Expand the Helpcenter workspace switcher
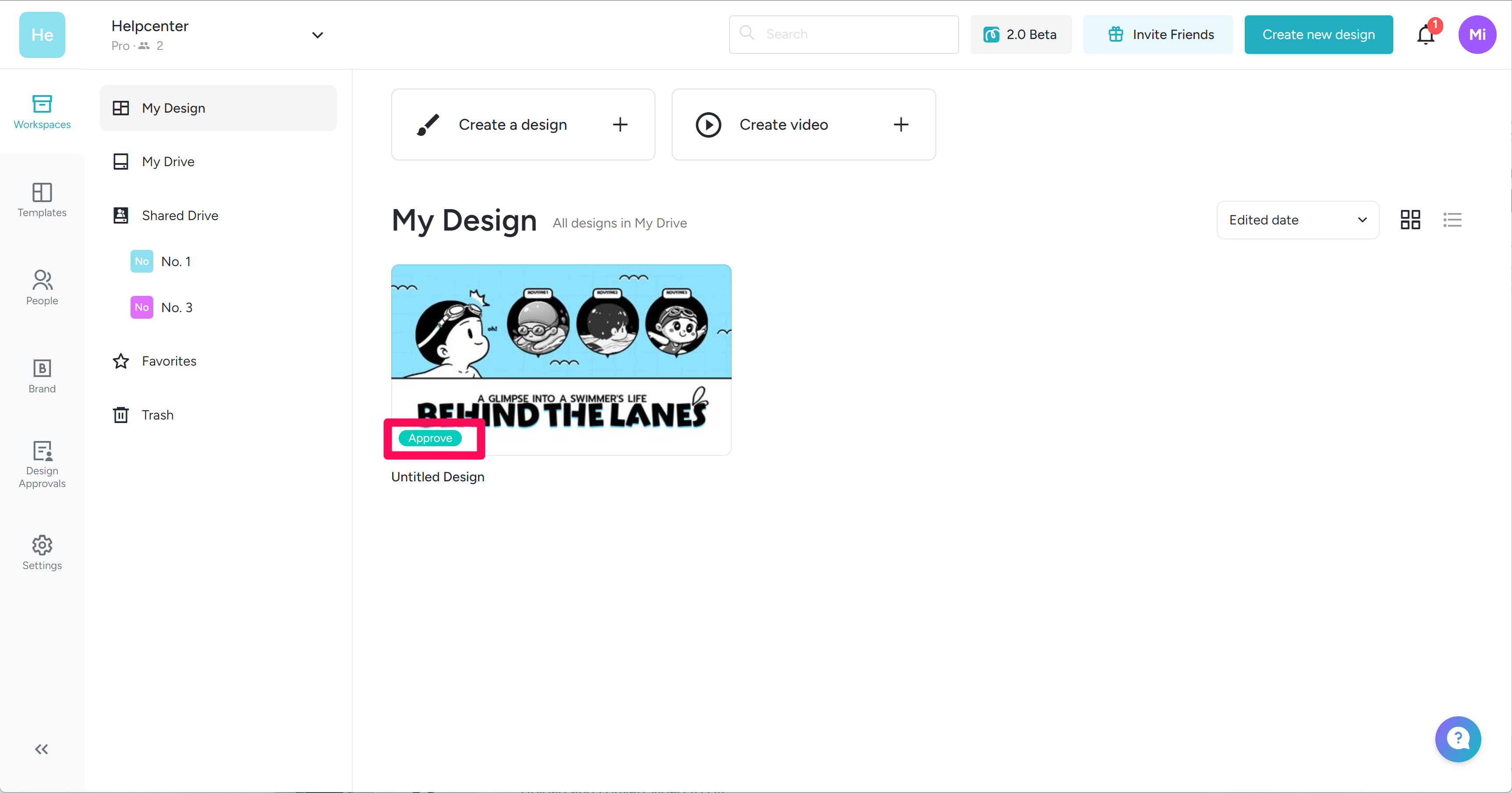Screen dimensions: 1512x793 [x=317, y=35]
